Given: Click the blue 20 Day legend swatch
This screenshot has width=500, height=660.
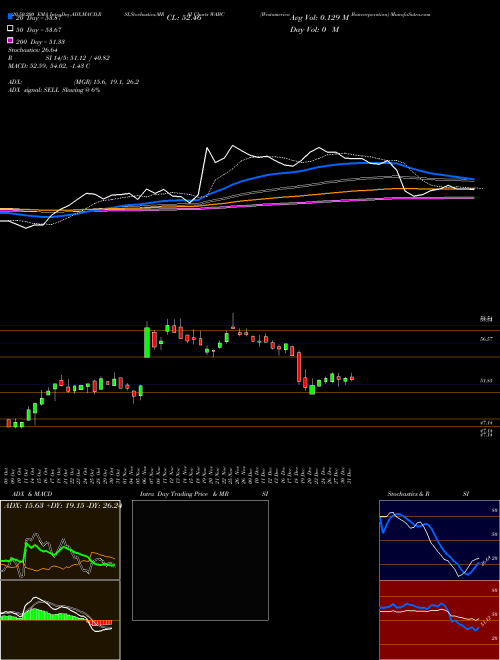Looking at the screenshot, I should point(10,17).
